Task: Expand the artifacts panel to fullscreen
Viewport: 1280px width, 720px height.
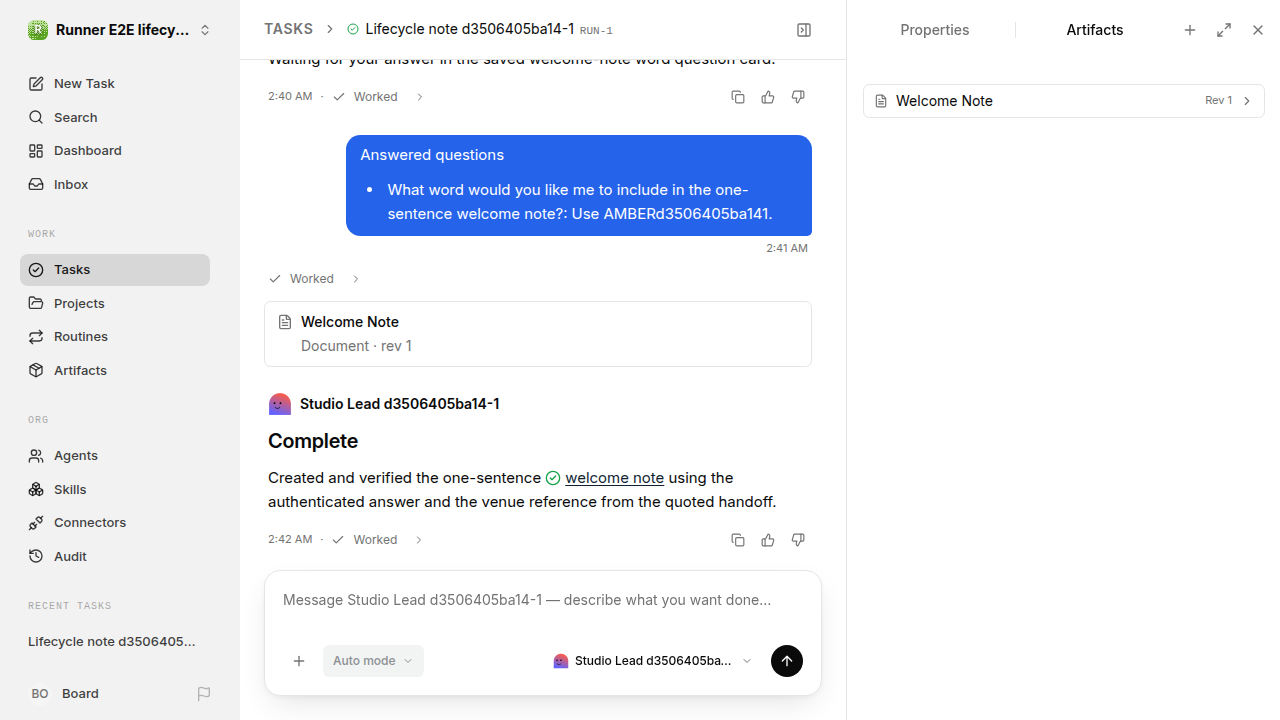Action: pyautogui.click(x=1224, y=30)
